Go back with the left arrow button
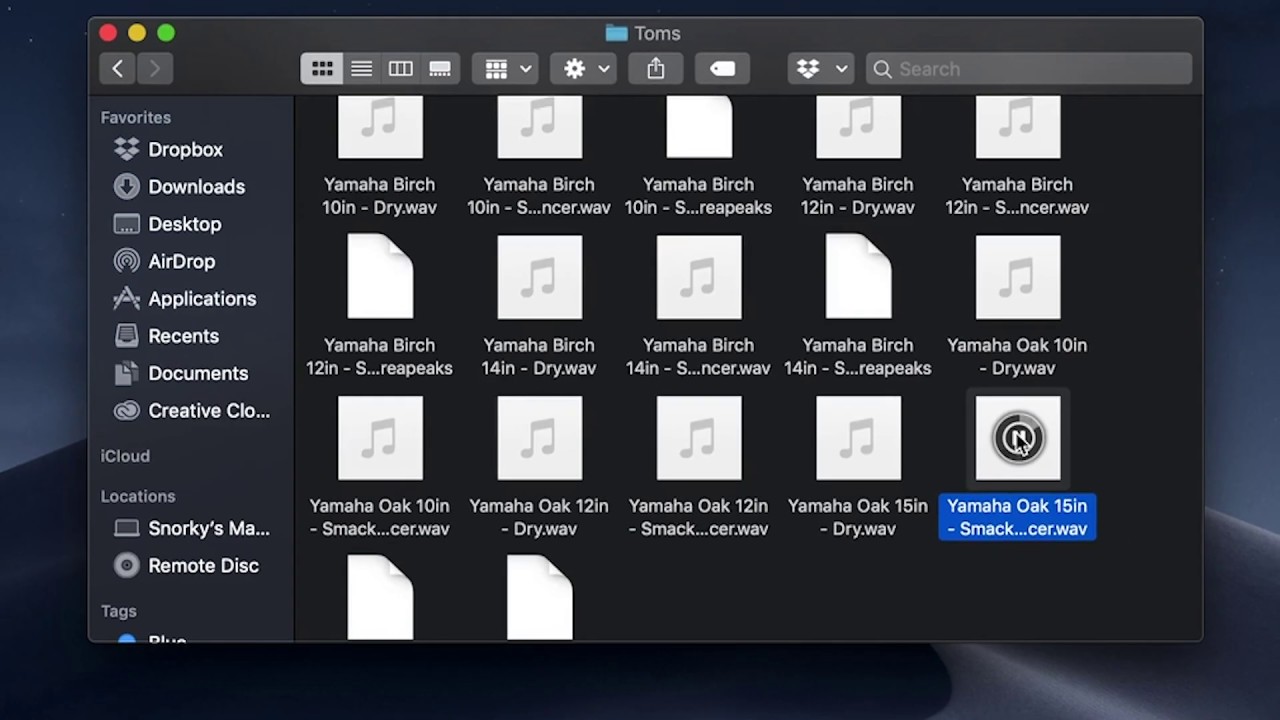 coord(117,68)
